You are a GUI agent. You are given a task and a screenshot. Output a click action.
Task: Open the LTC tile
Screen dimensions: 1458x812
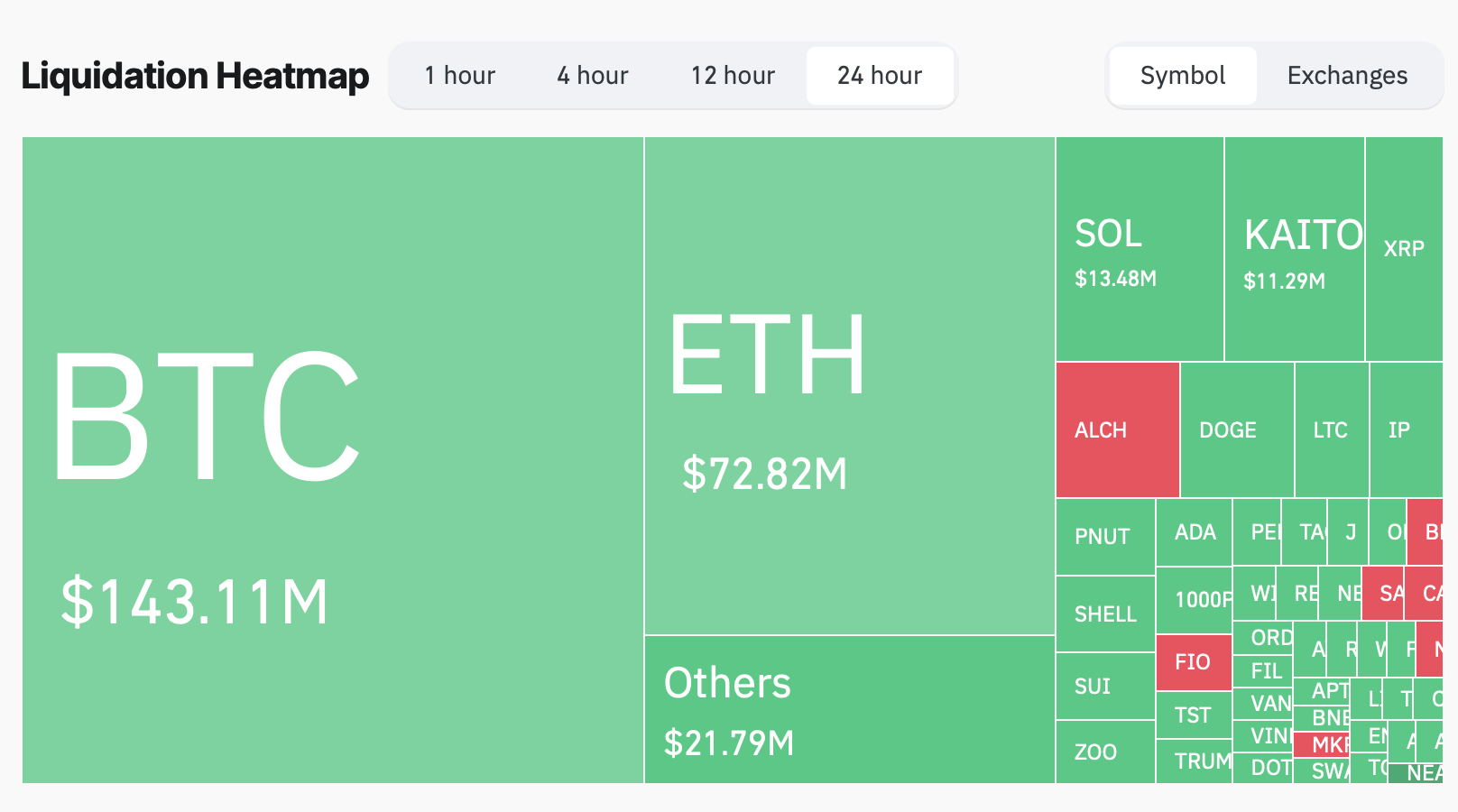[x=1332, y=430]
